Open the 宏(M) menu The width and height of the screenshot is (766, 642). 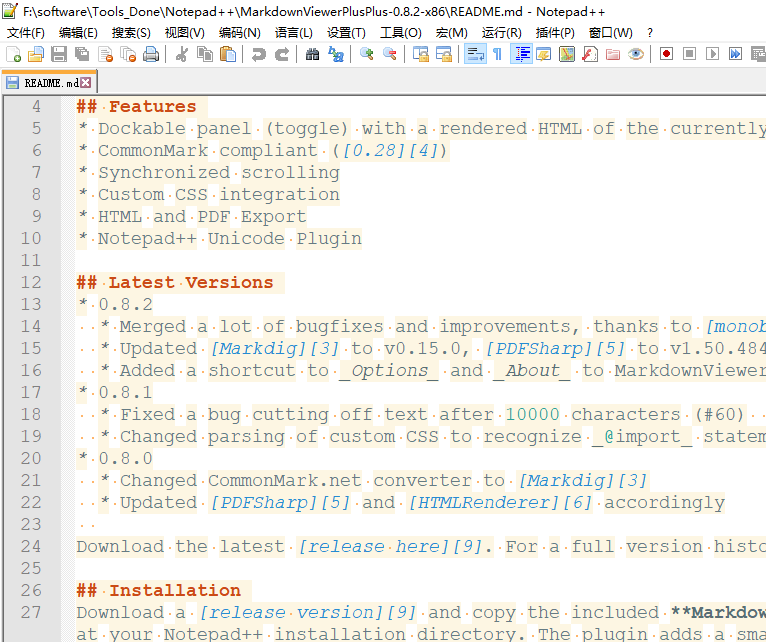451,33
